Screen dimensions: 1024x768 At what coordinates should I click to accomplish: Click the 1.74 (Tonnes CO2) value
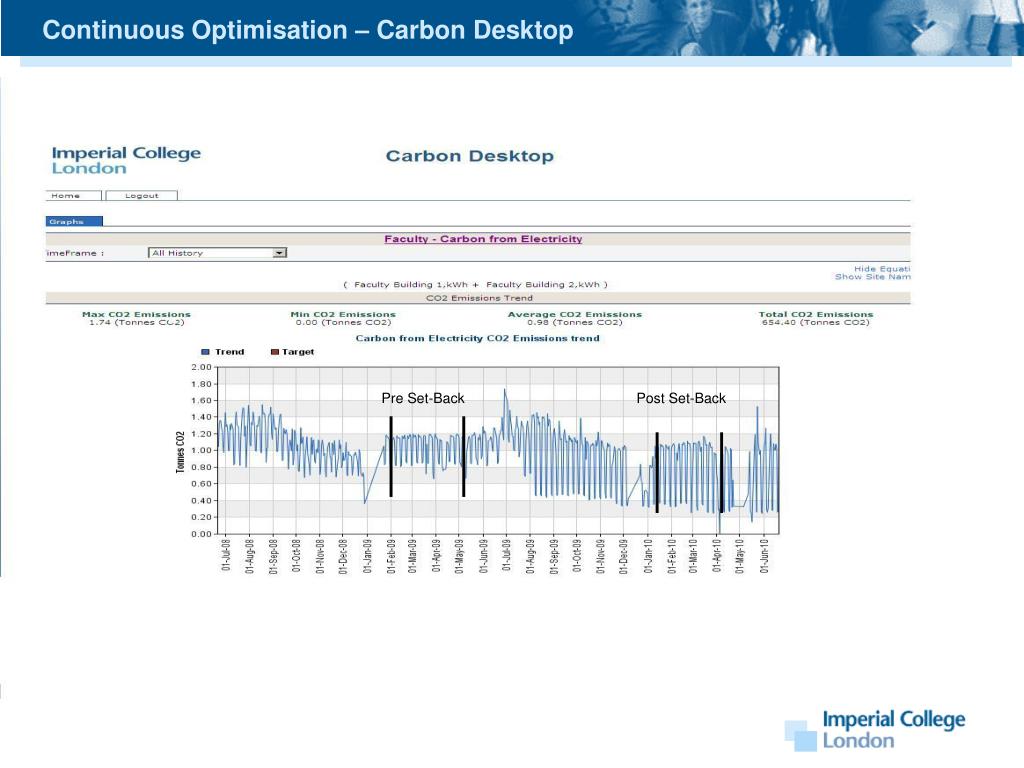(136, 323)
